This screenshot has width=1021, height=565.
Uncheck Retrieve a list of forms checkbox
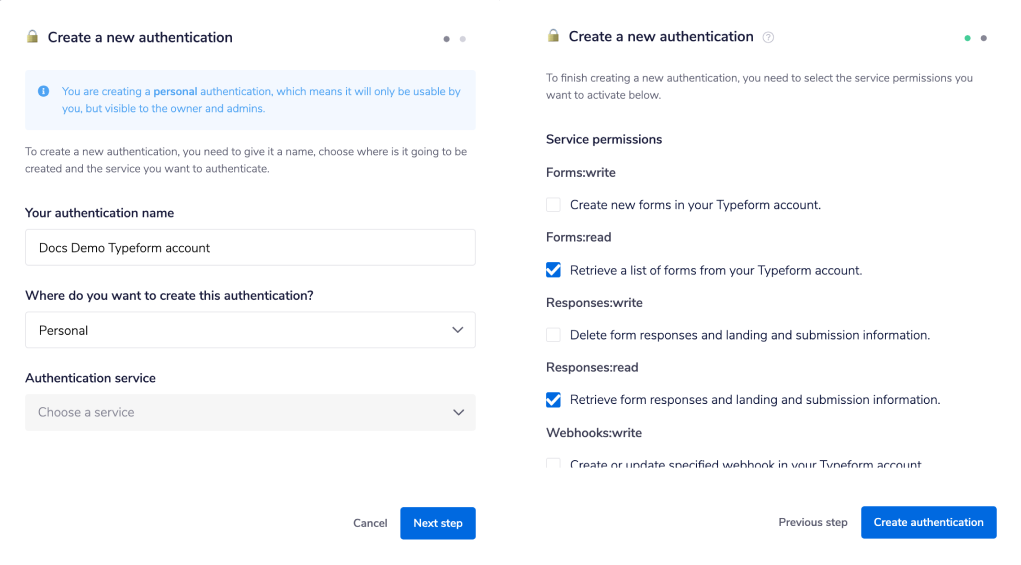pos(553,270)
